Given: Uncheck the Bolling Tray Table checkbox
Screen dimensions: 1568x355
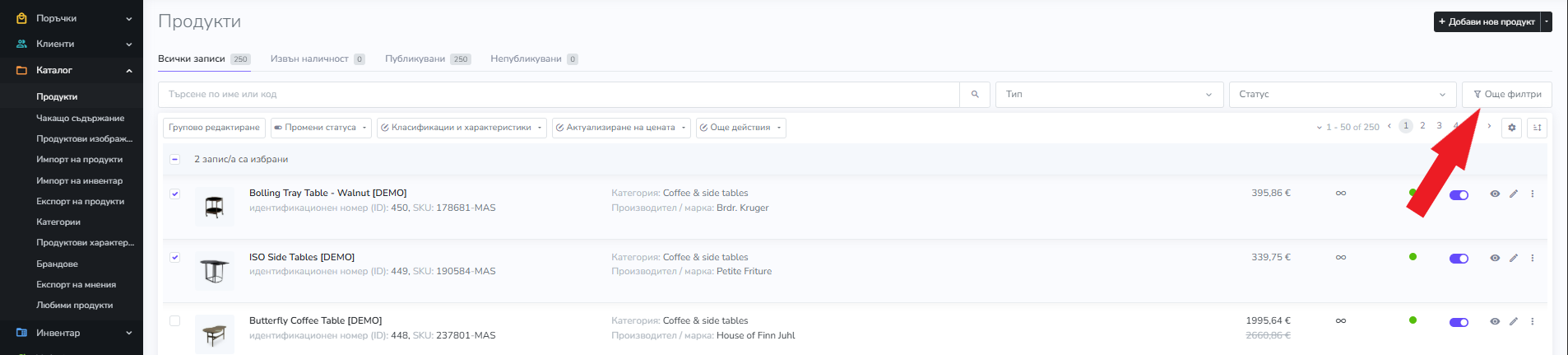Looking at the screenshot, I should point(174,194).
